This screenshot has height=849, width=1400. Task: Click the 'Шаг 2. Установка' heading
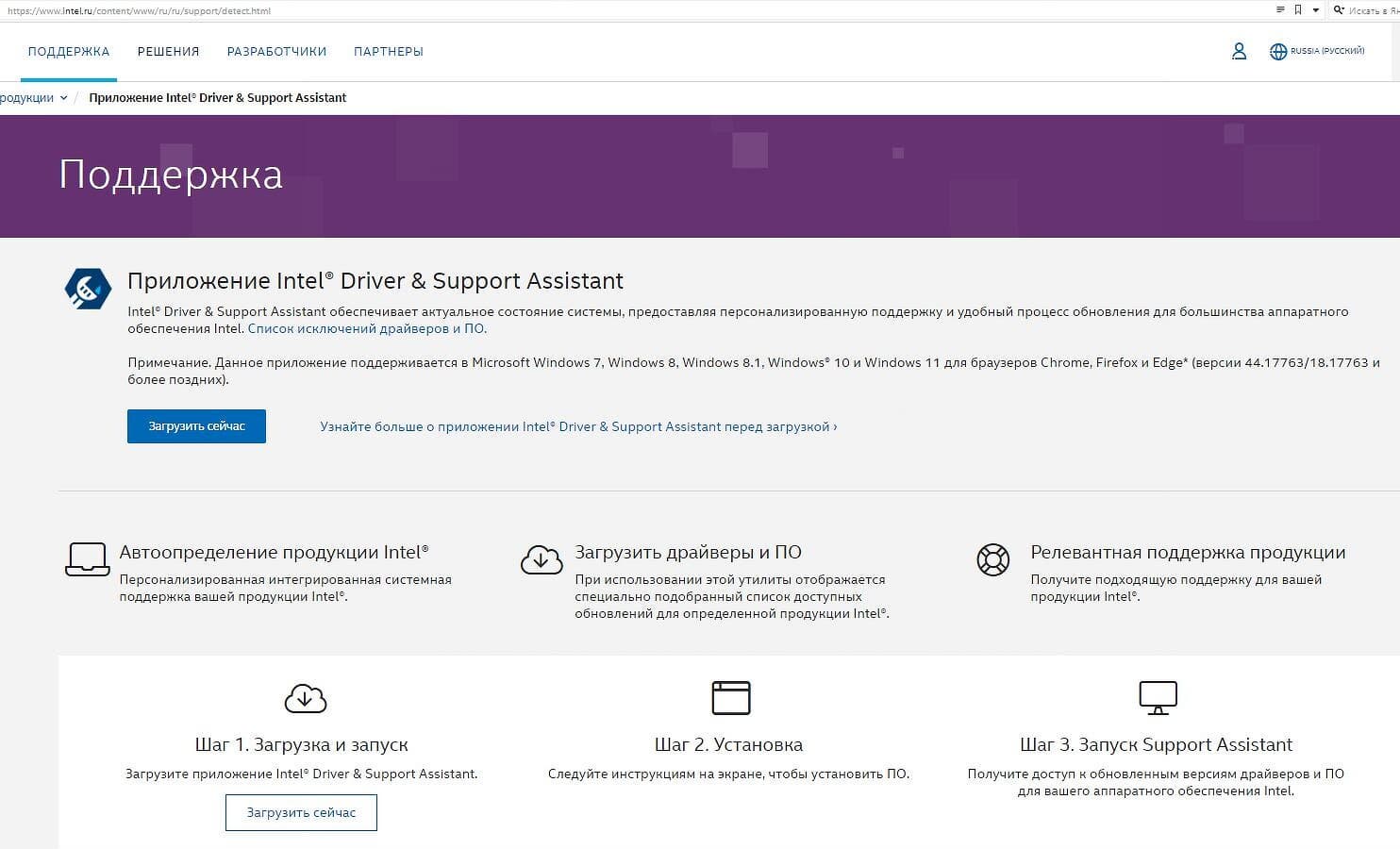[728, 744]
